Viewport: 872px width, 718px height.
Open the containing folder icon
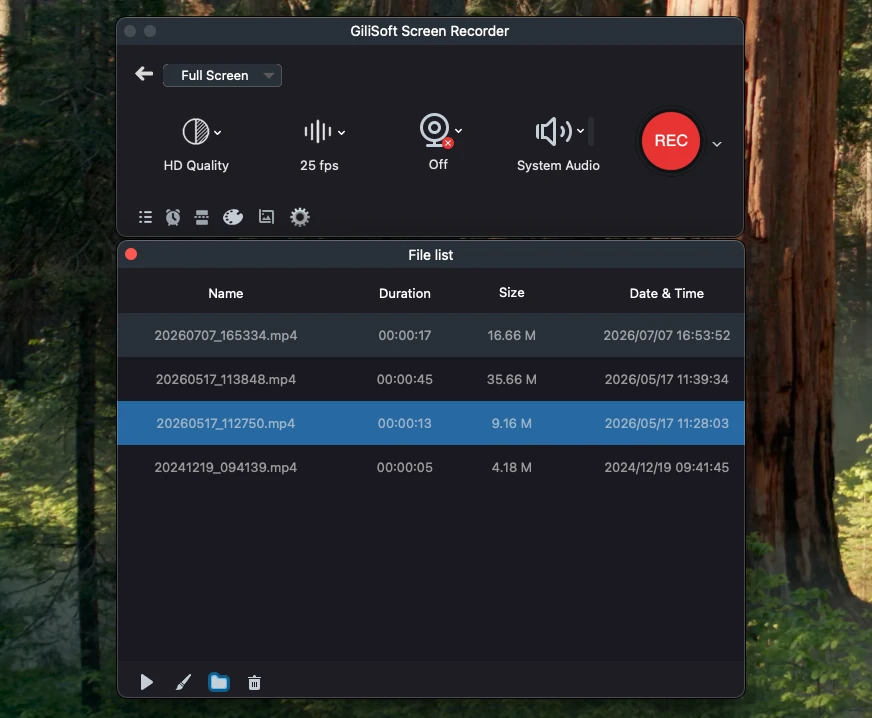click(x=219, y=682)
